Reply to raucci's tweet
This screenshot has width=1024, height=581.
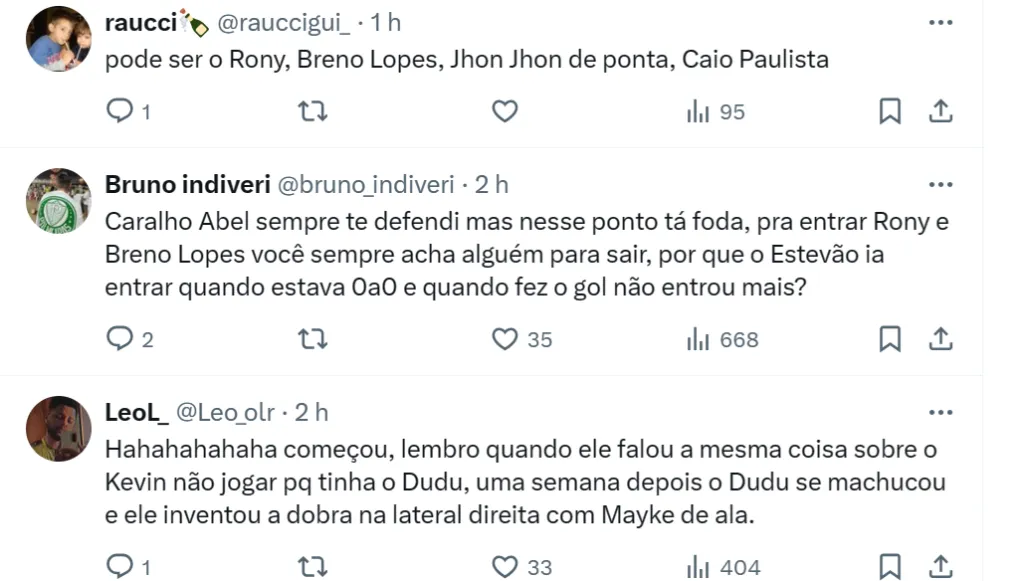120,111
